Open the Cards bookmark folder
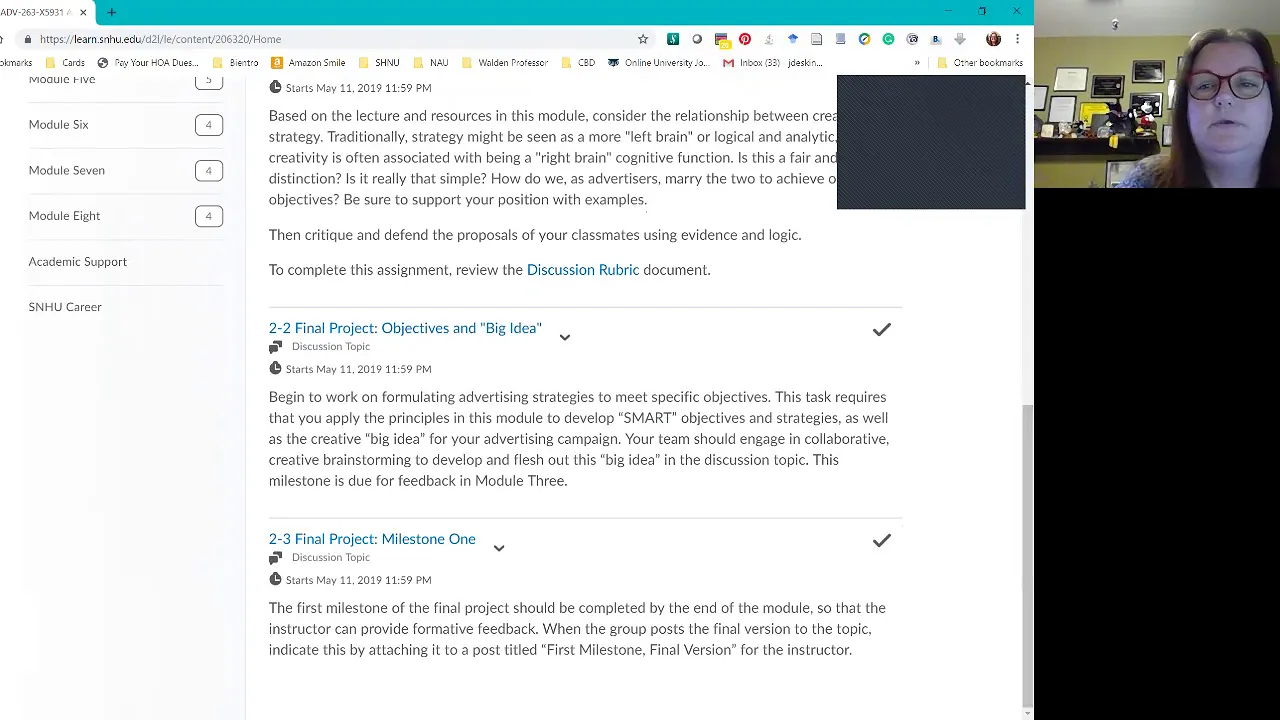Screen dimensions: 1280x720 [65, 63]
